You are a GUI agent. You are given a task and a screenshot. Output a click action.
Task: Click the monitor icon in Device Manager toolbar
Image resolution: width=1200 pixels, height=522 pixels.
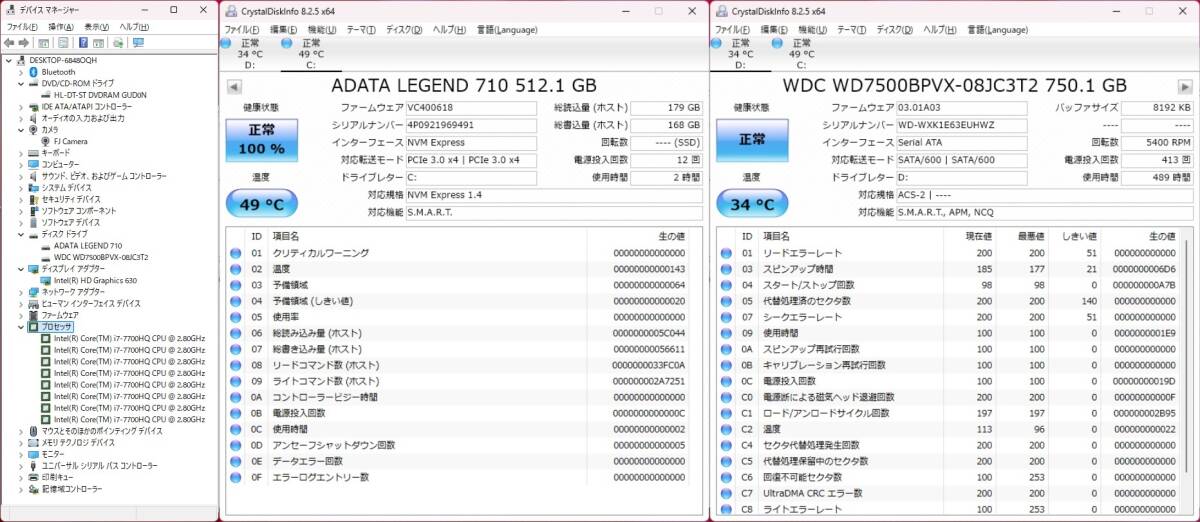click(137, 43)
